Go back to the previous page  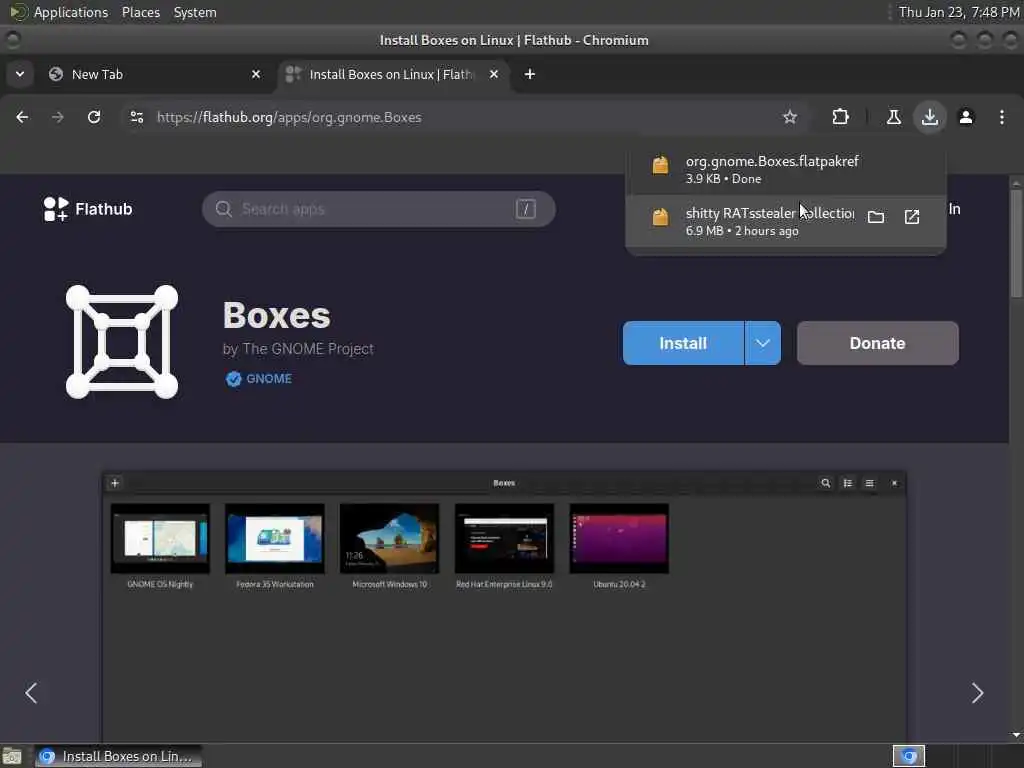[22, 117]
